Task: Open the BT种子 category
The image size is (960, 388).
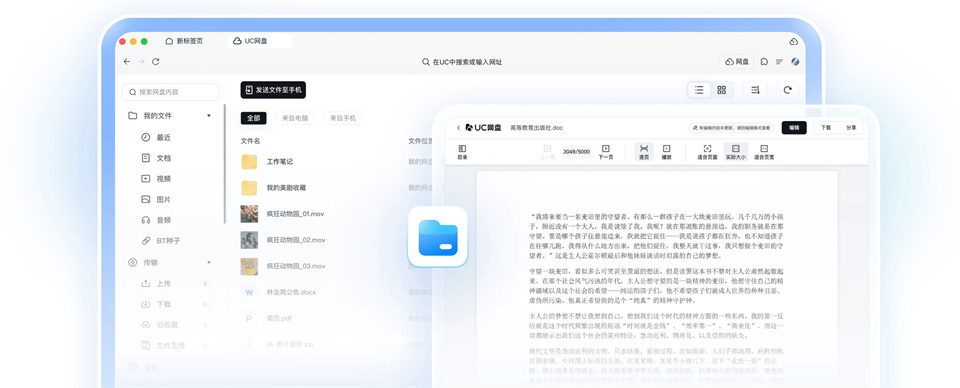Action: click(x=162, y=241)
